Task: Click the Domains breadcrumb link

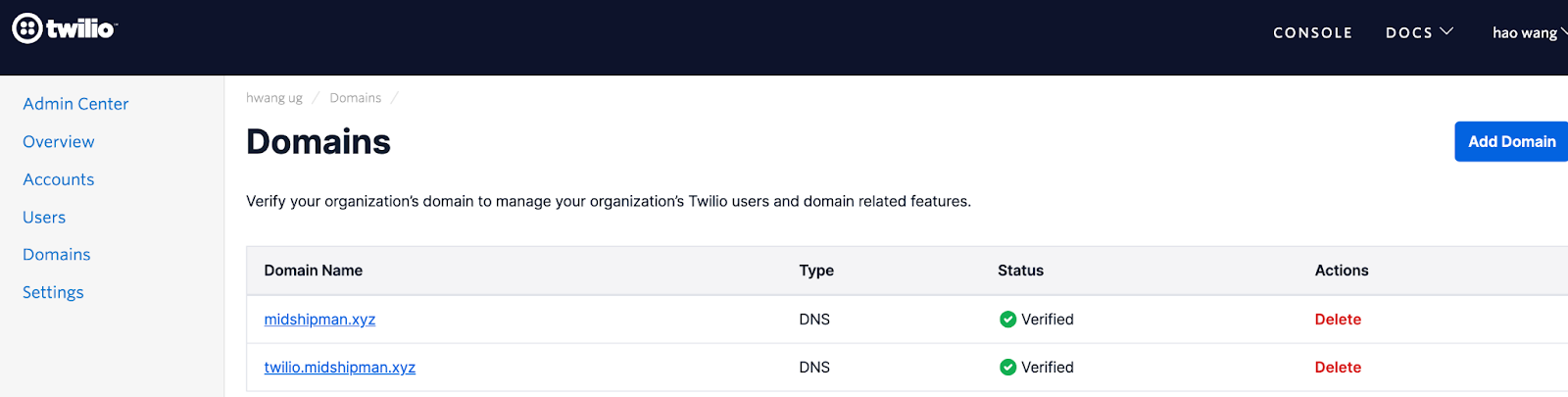Action: pyautogui.click(x=355, y=98)
